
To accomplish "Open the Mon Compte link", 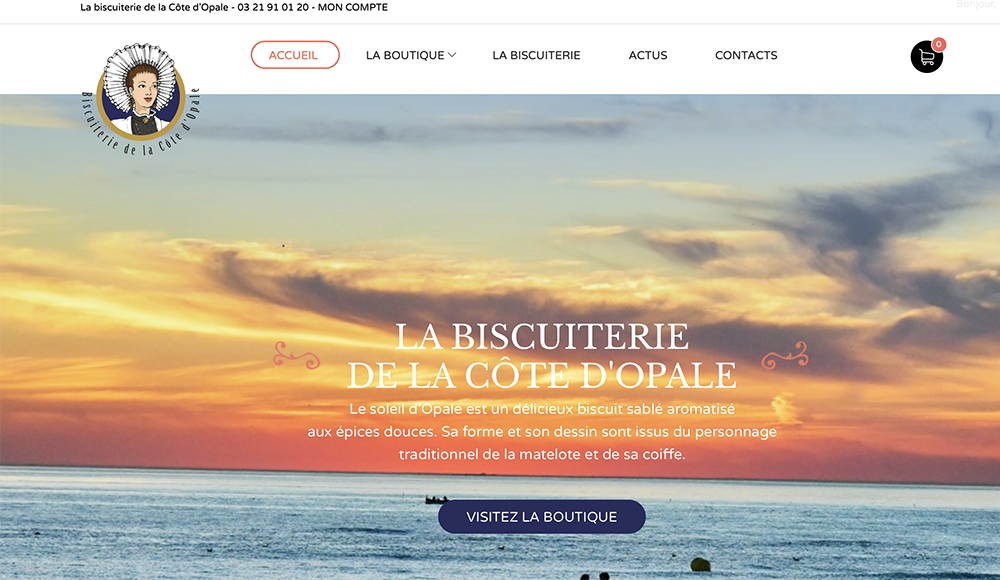I will coord(353,8).
